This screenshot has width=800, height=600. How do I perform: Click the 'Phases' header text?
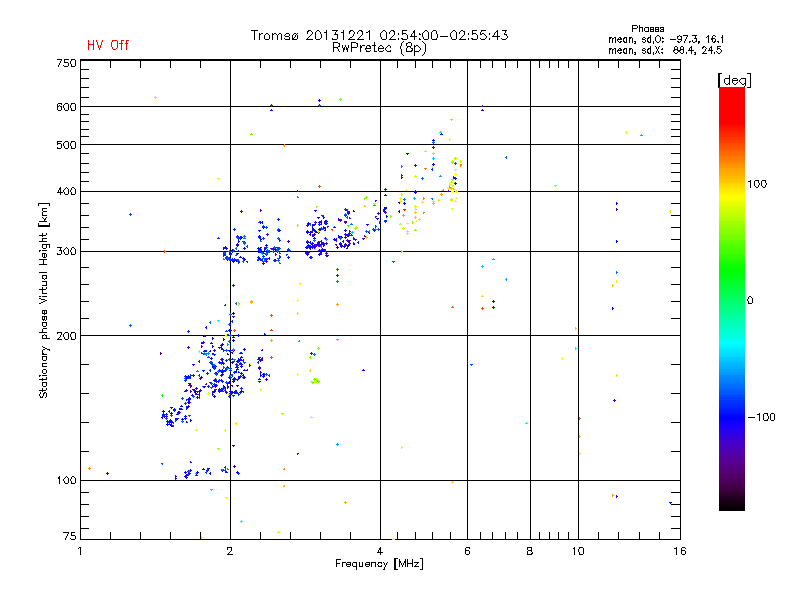[x=647, y=29]
